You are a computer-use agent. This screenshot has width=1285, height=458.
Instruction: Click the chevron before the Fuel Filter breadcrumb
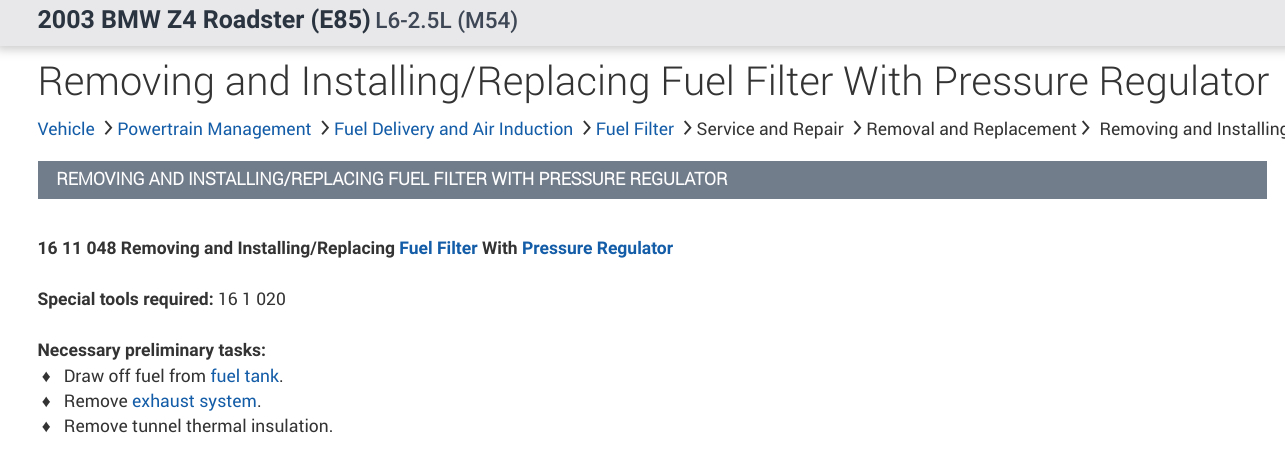pyautogui.click(x=585, y=129)
